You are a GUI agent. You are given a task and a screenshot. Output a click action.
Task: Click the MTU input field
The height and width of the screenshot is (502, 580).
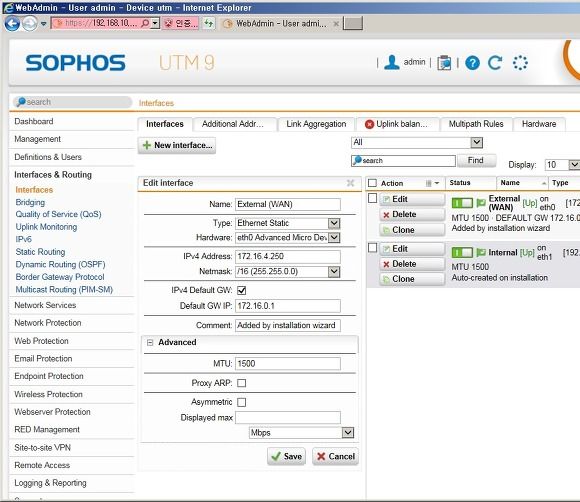tap(288, 364)
